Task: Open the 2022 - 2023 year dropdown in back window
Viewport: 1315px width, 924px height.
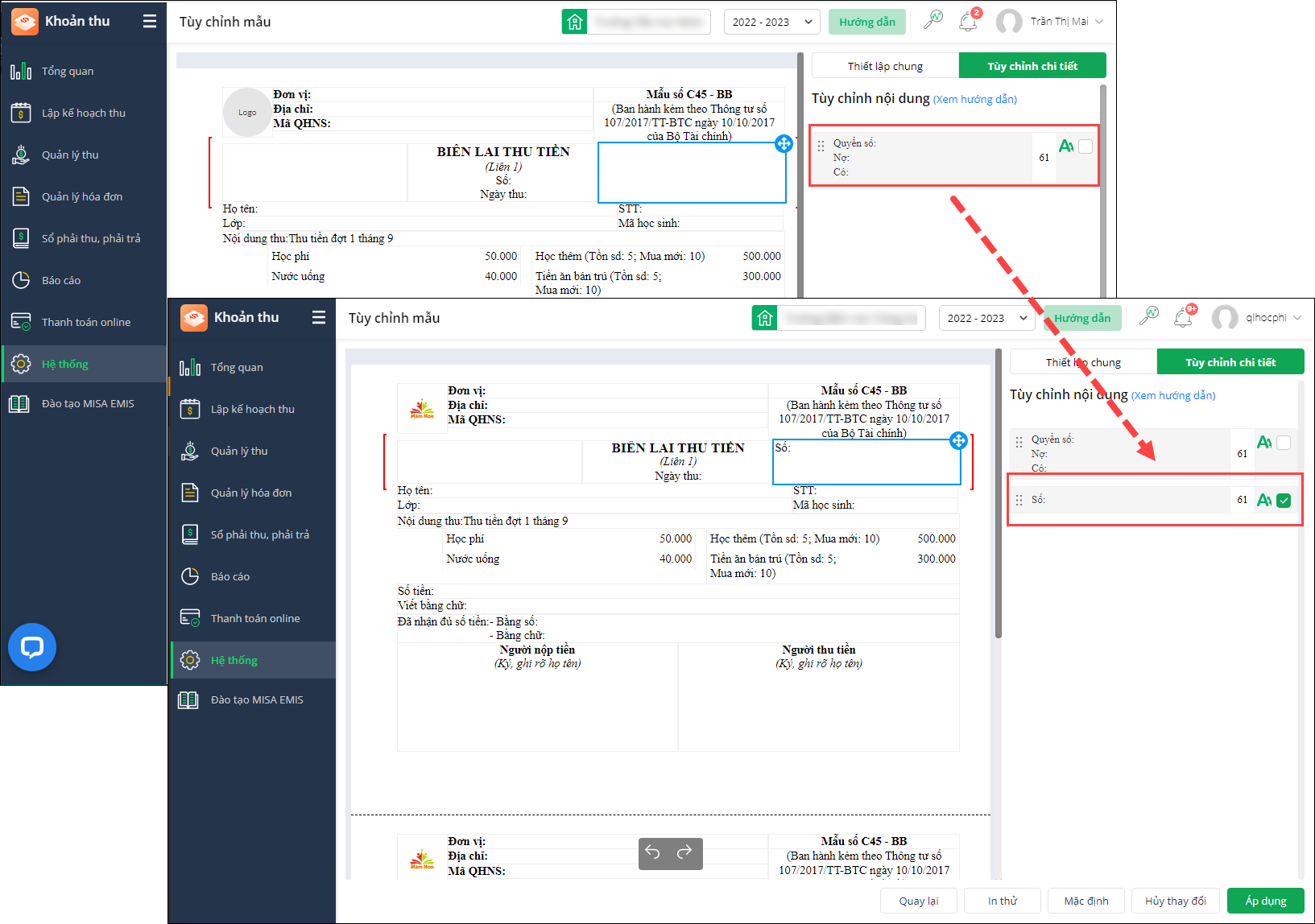Action: point(771,22)
